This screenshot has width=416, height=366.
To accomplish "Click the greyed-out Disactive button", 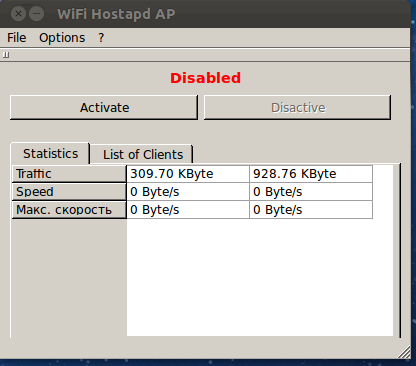I will coord(297,107).
